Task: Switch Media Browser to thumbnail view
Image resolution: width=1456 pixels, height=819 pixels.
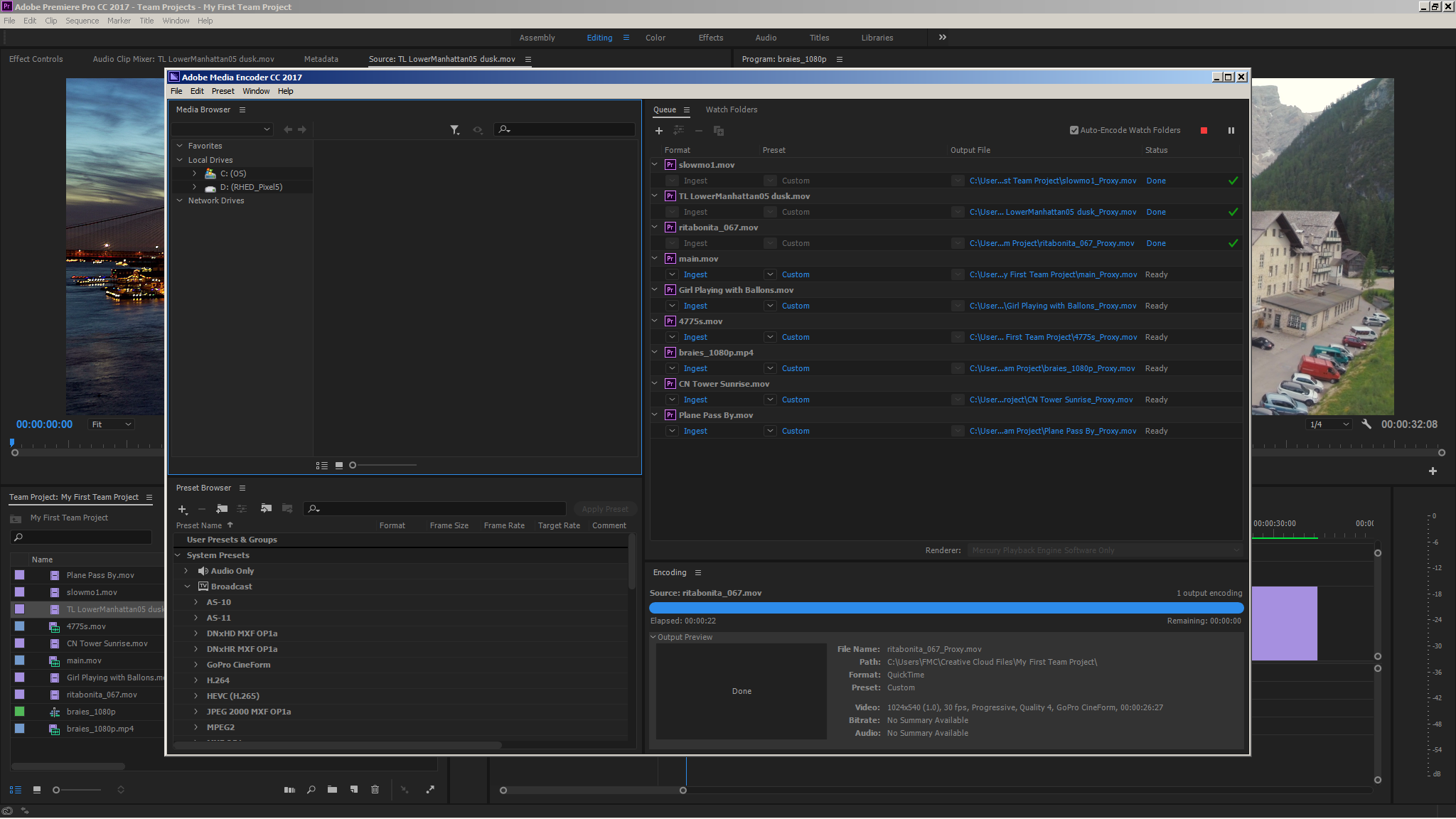Action: [339, 466]
